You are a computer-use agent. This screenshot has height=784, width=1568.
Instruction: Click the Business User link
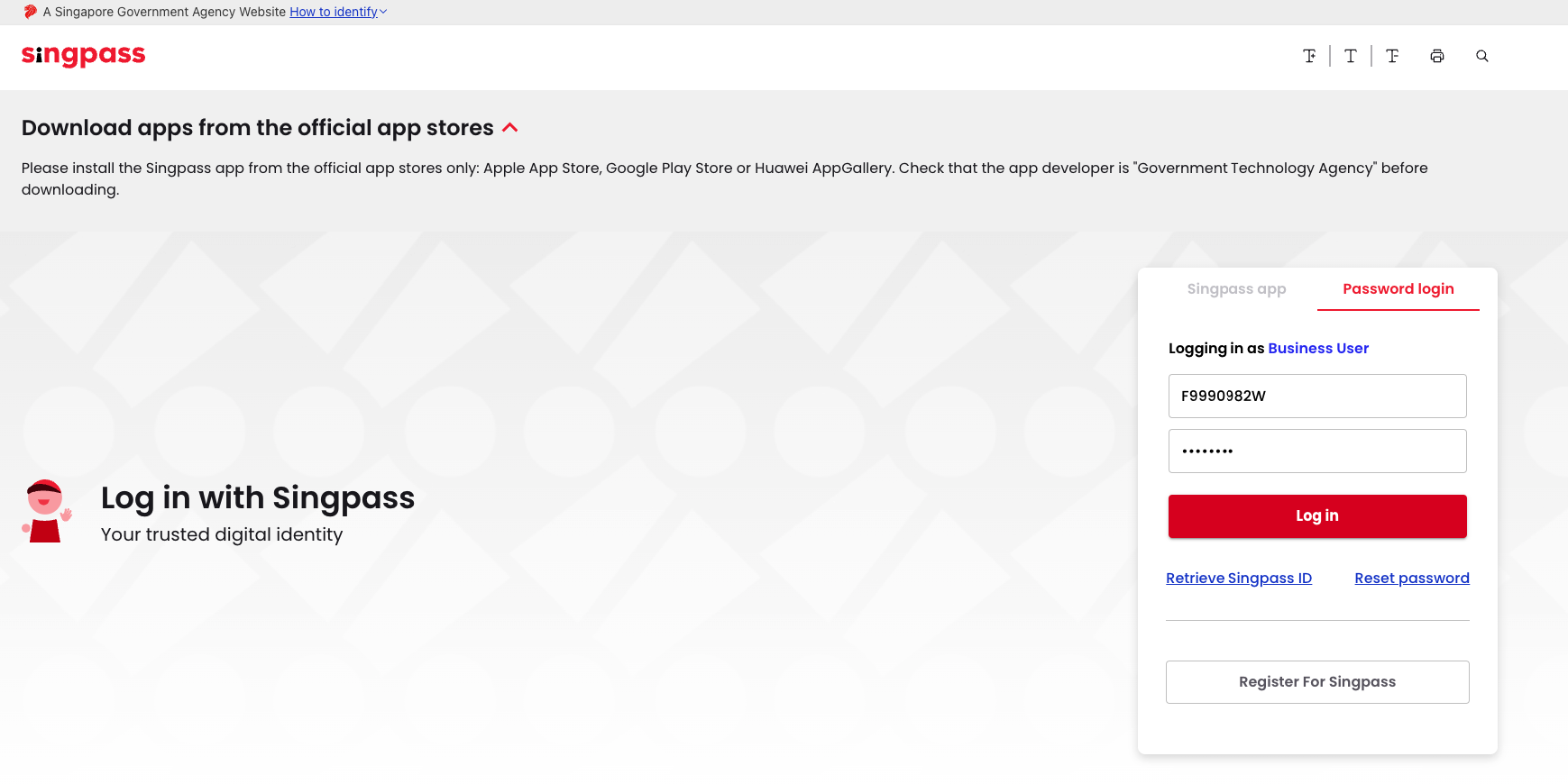(1318, 348)
